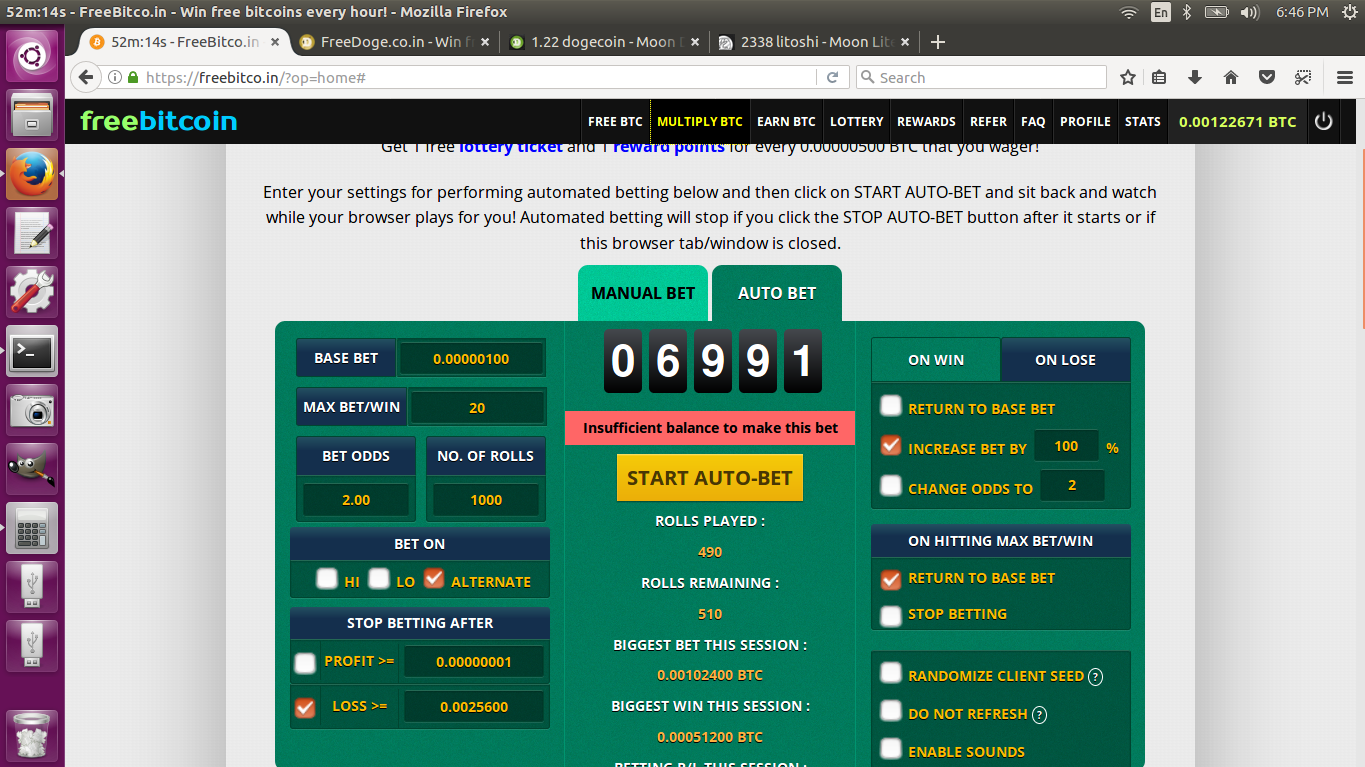Click the scissors screenshot toolbar icon
The width and height of the screenshot is (1365, 767).
1303,77
